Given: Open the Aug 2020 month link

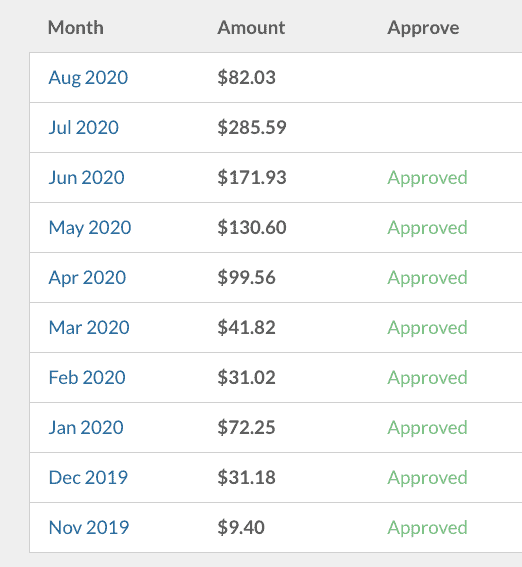Looking at the screenshot, I should [88, 78].
